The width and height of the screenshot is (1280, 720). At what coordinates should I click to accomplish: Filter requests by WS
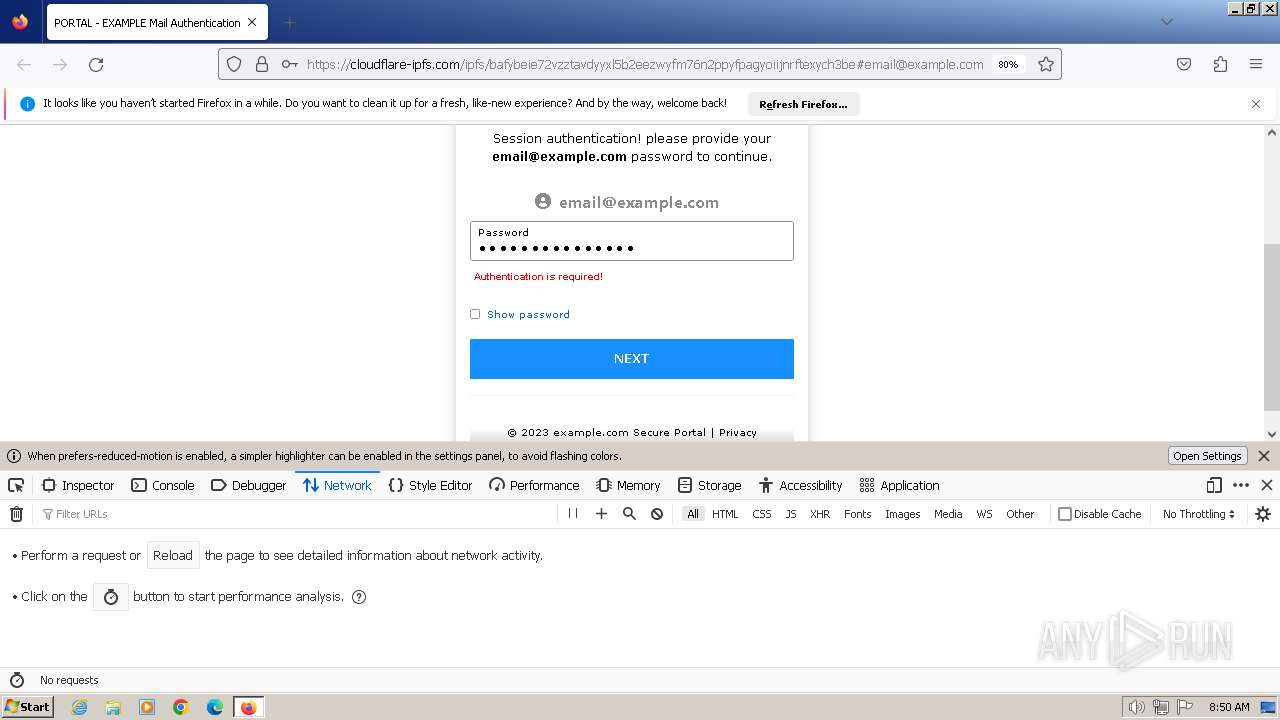click(x=984, y=514)
